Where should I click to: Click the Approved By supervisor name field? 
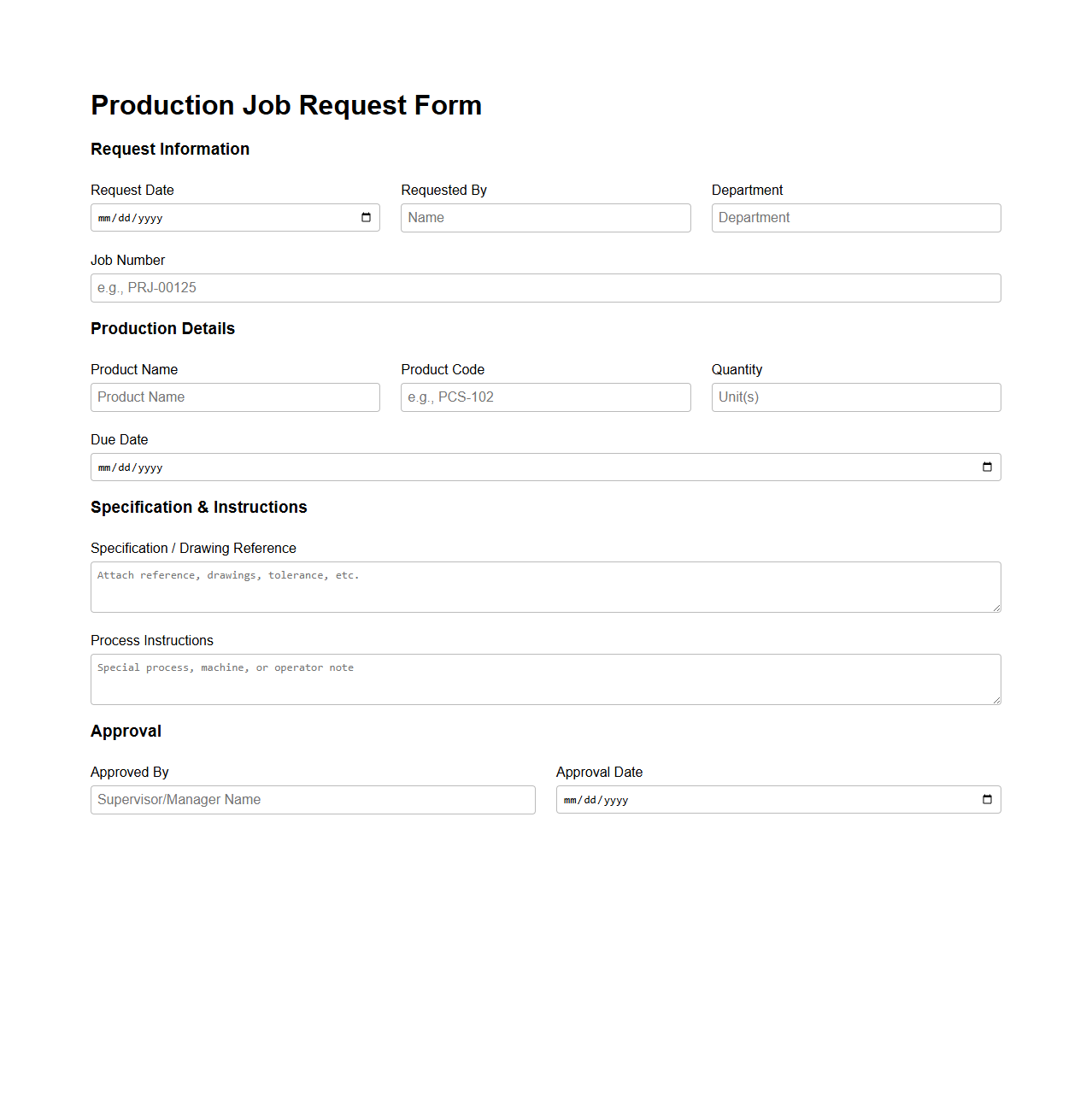(312, 799)
